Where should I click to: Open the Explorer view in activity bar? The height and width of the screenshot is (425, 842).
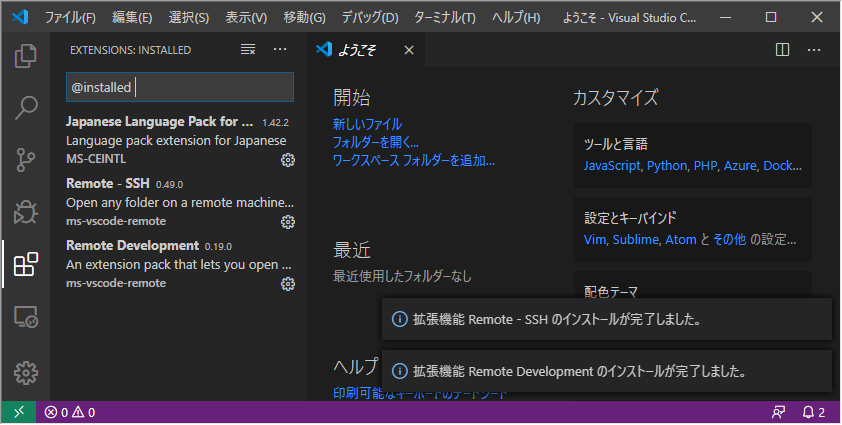point(25,56)
